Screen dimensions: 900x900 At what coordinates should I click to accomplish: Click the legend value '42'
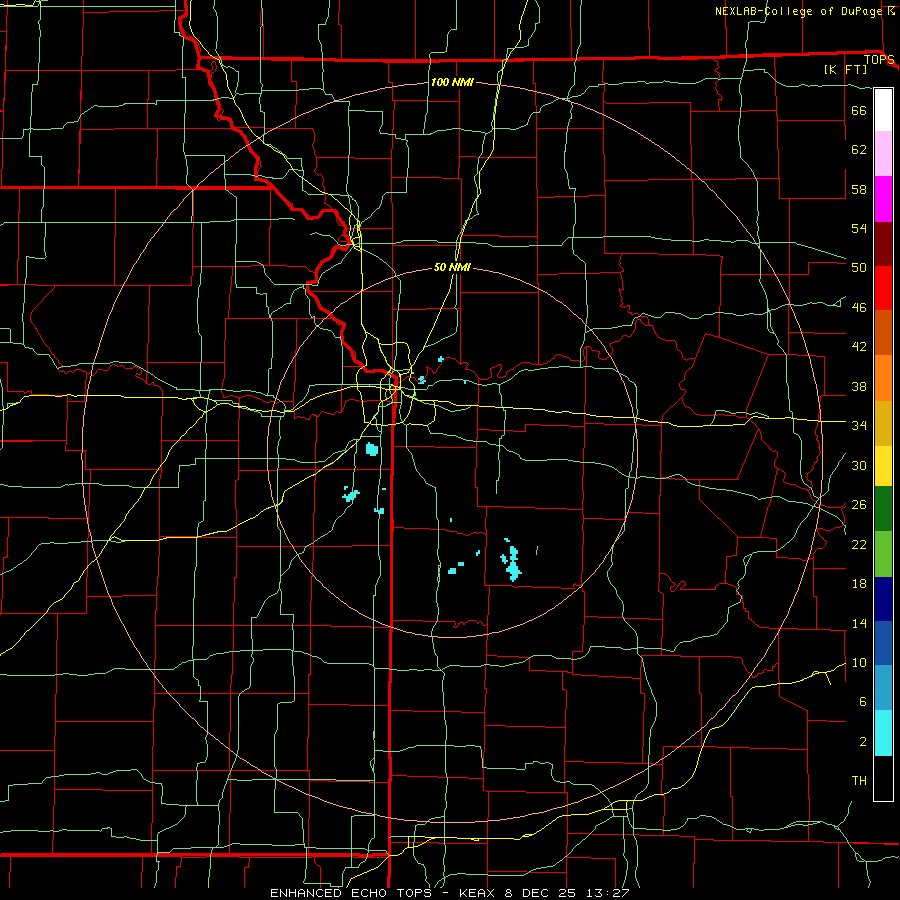pyautogui.click(x=859, y=346)
